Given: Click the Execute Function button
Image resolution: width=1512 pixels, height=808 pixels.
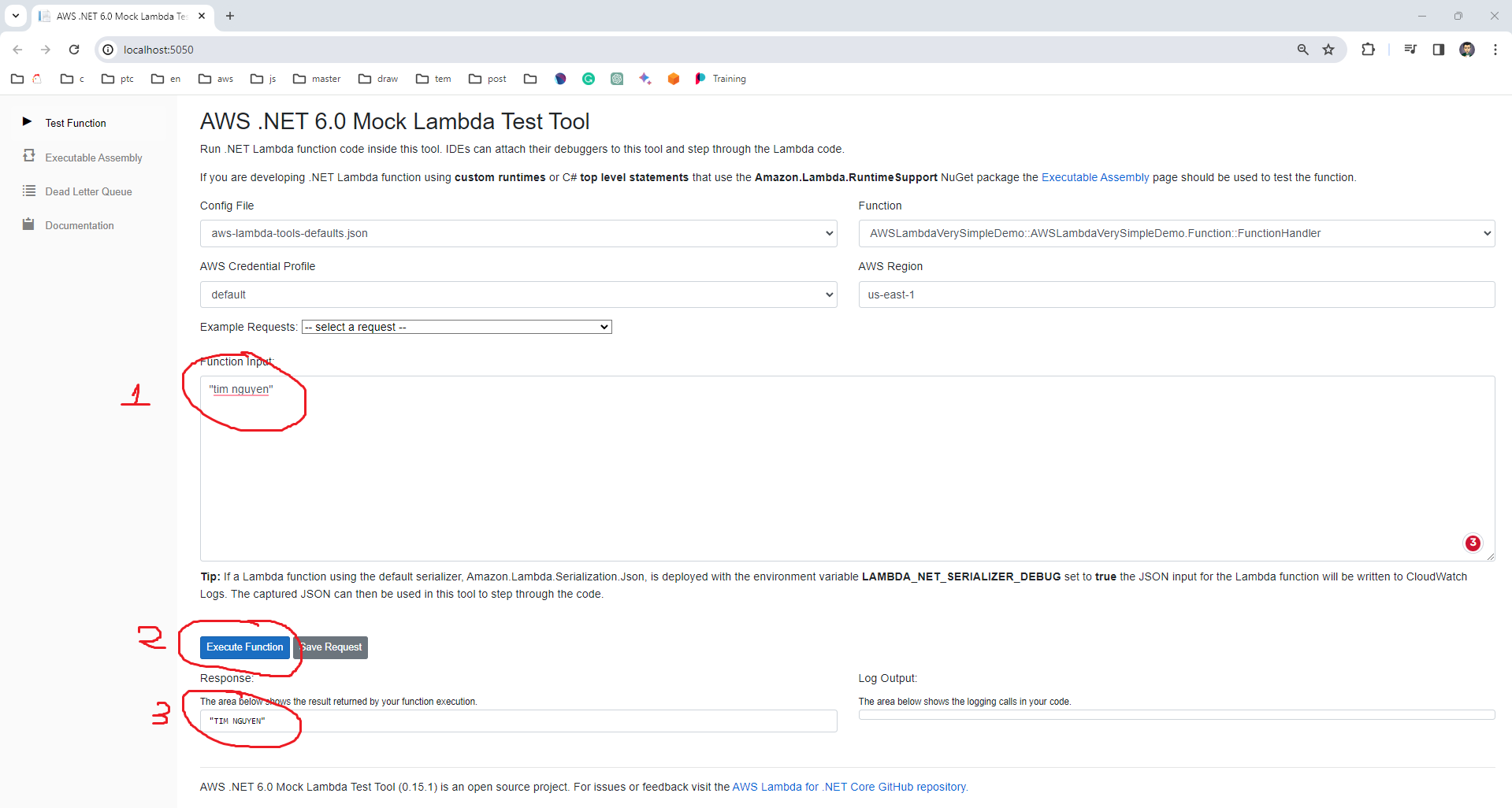Looking at the screenshot, I should pyautogui.click(x=245, y=647).
